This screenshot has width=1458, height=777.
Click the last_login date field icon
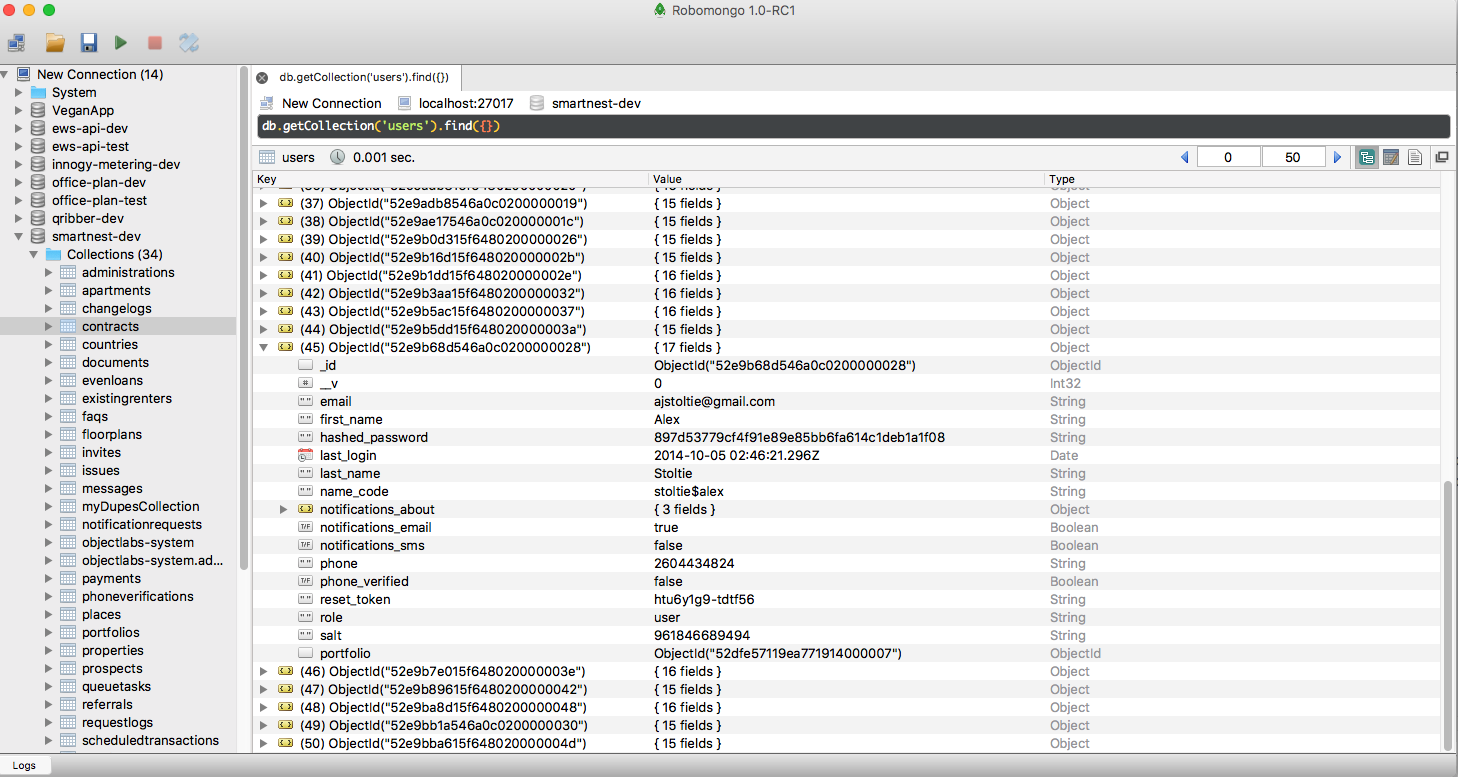click(x=306, y=455)
